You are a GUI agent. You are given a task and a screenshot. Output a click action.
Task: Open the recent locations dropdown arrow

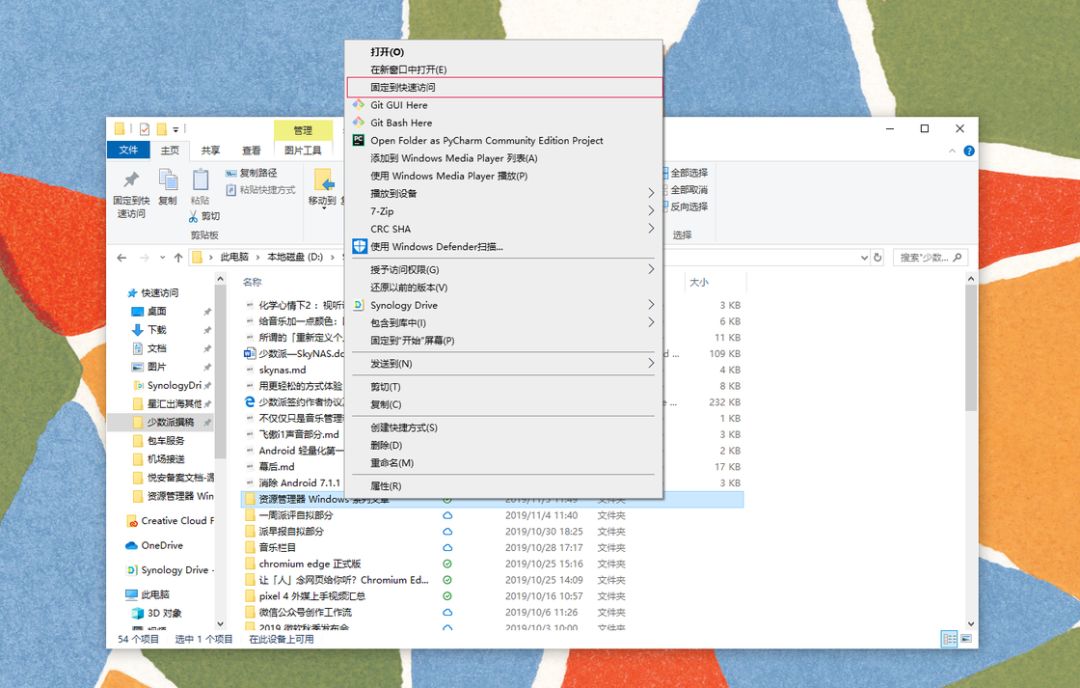pos(163,258)
